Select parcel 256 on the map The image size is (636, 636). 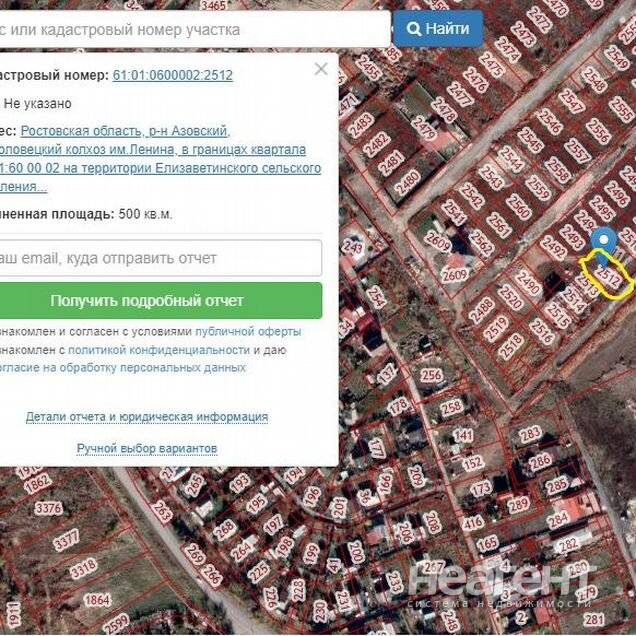431,376
